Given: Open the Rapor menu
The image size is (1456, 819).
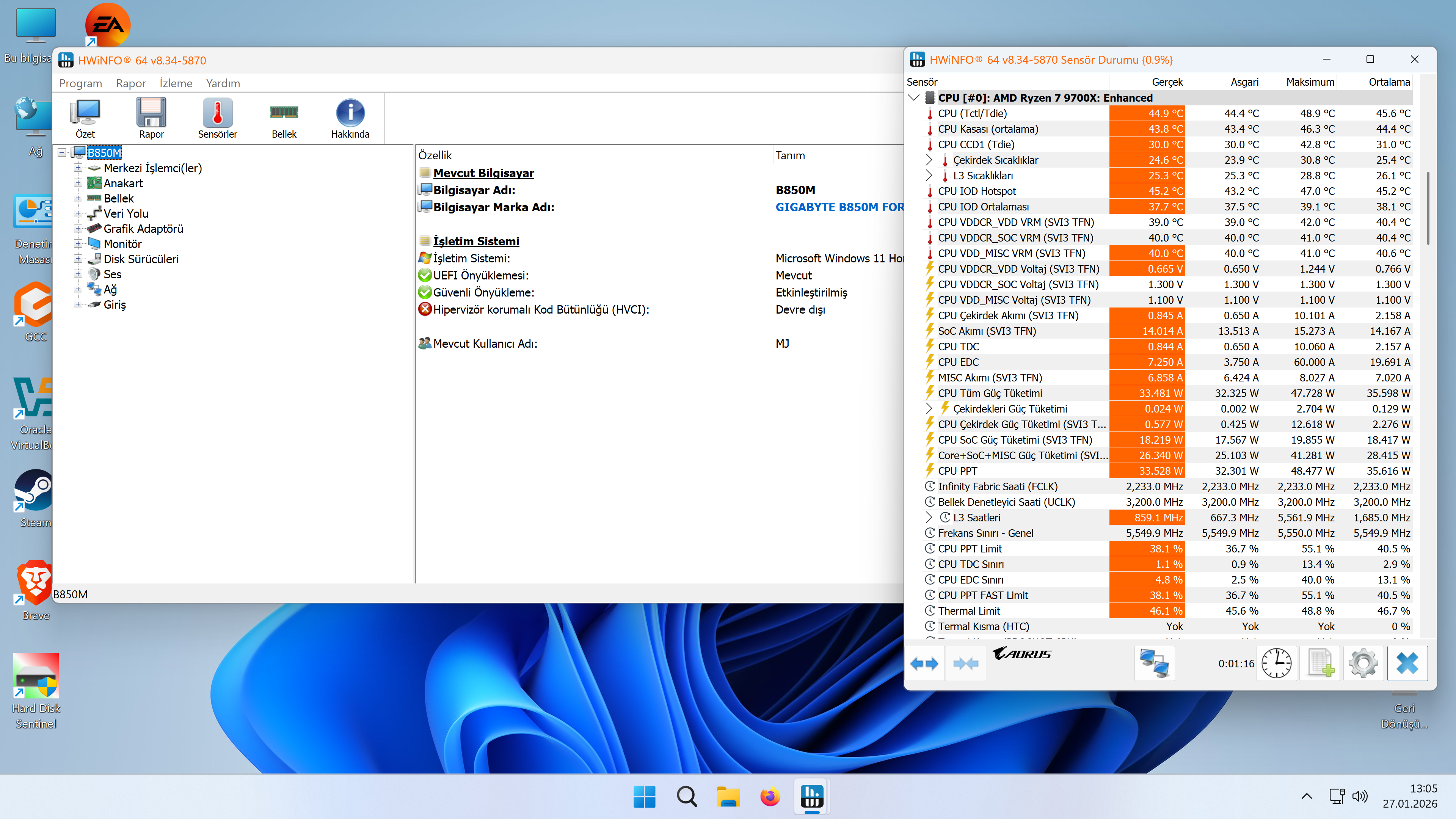Looking at the screenshot, I should (131, 83).
